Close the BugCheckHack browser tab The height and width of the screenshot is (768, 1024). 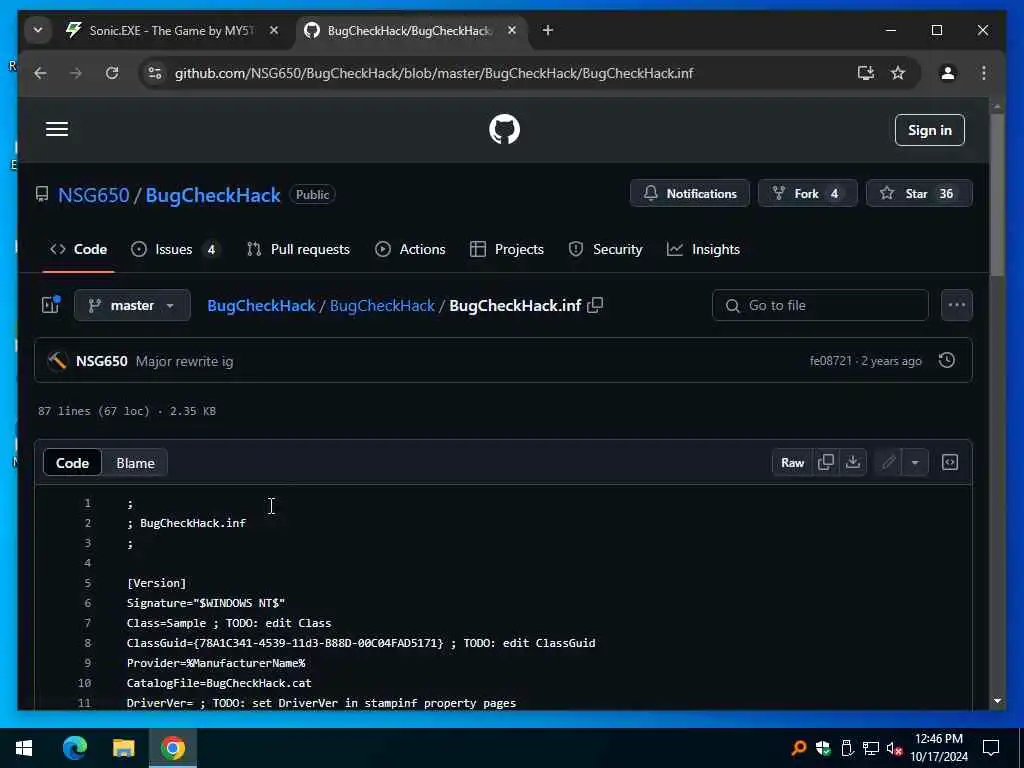512,30
